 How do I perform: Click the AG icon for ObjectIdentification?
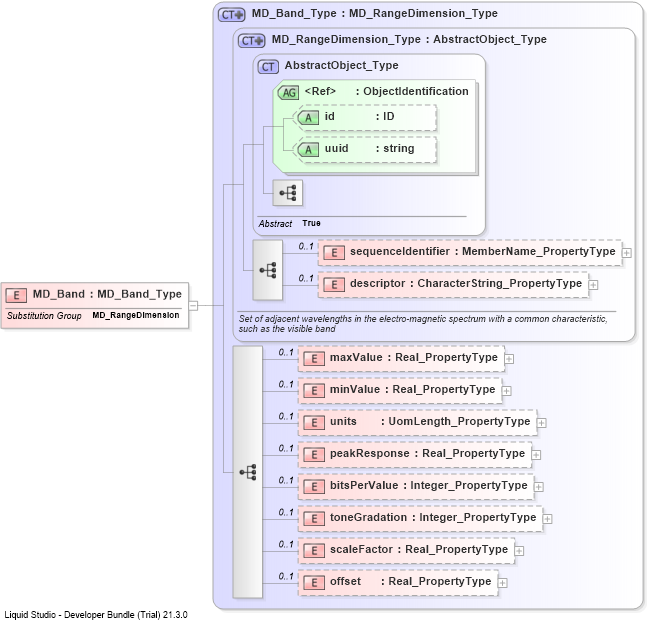click(288, 92)
